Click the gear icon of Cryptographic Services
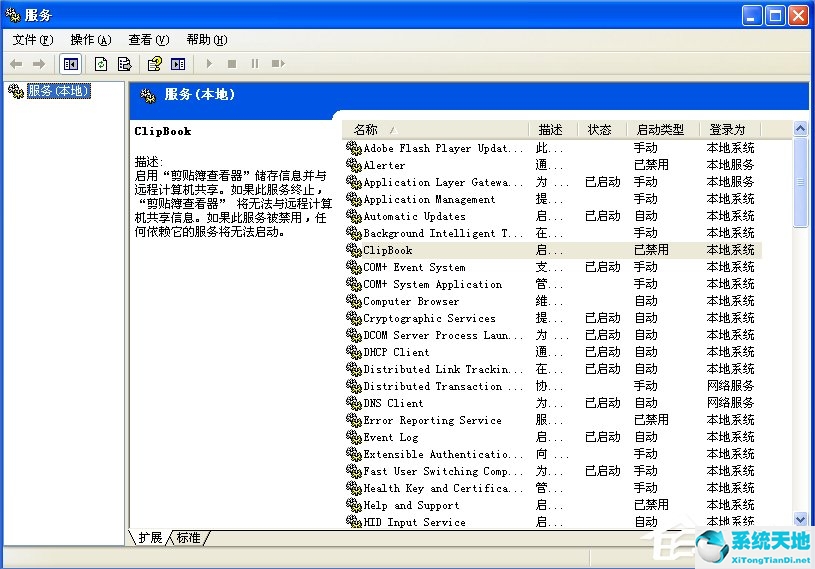The height and width of the screenshot is (569, 815). (x=353, y=317)
